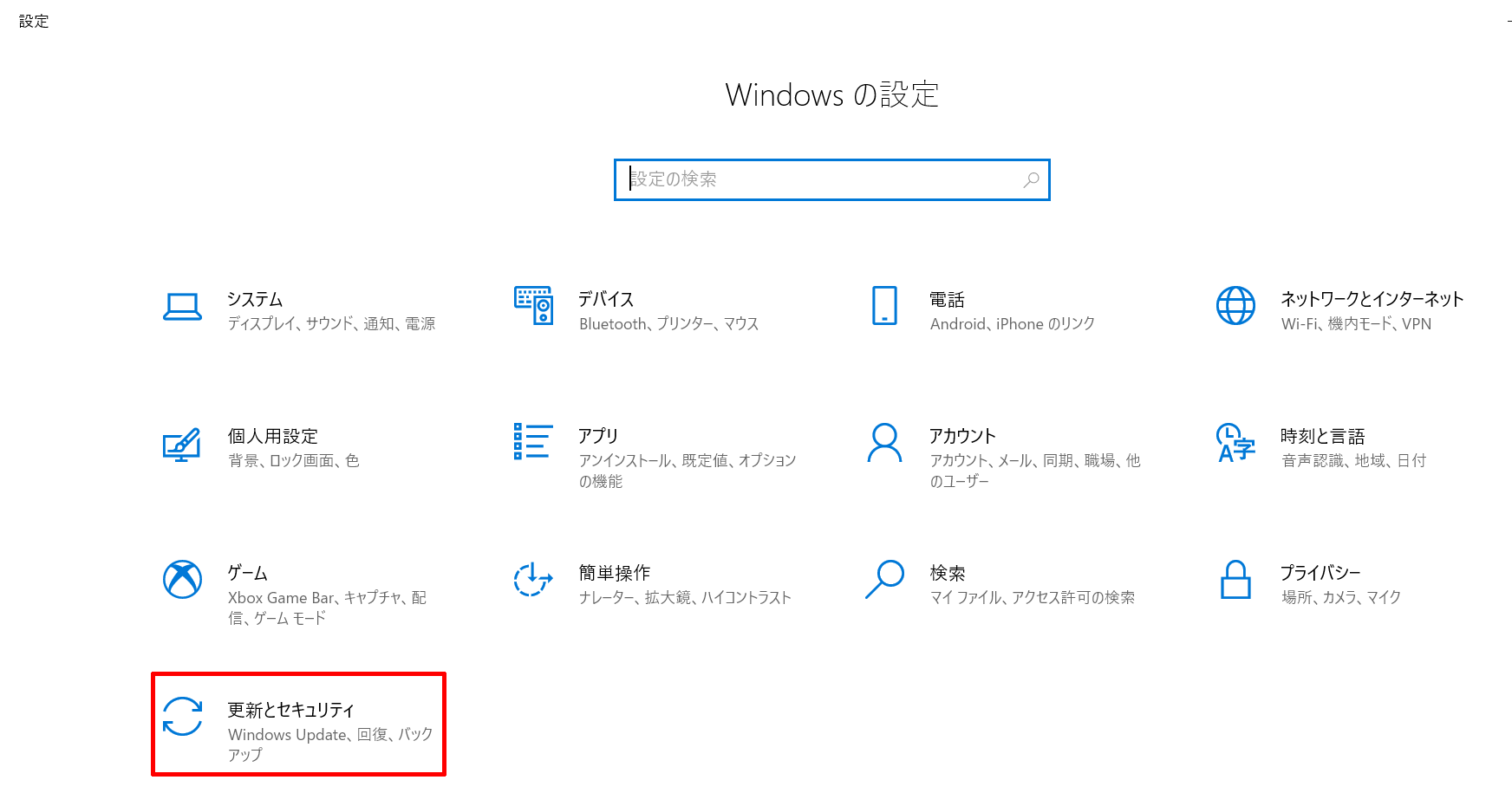Click text Bluetooth、プリンター、マウス
1512x793 pixels.
click(668, 323)
